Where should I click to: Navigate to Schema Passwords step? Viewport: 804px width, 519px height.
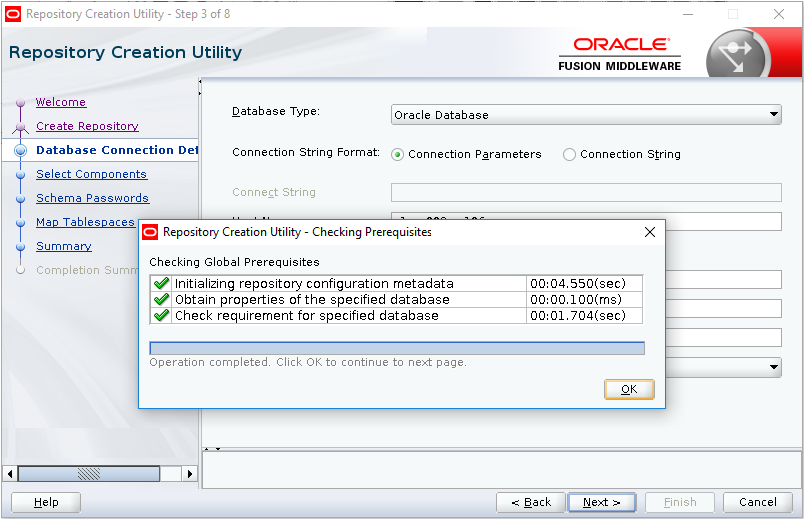click(x=92, y=198)
